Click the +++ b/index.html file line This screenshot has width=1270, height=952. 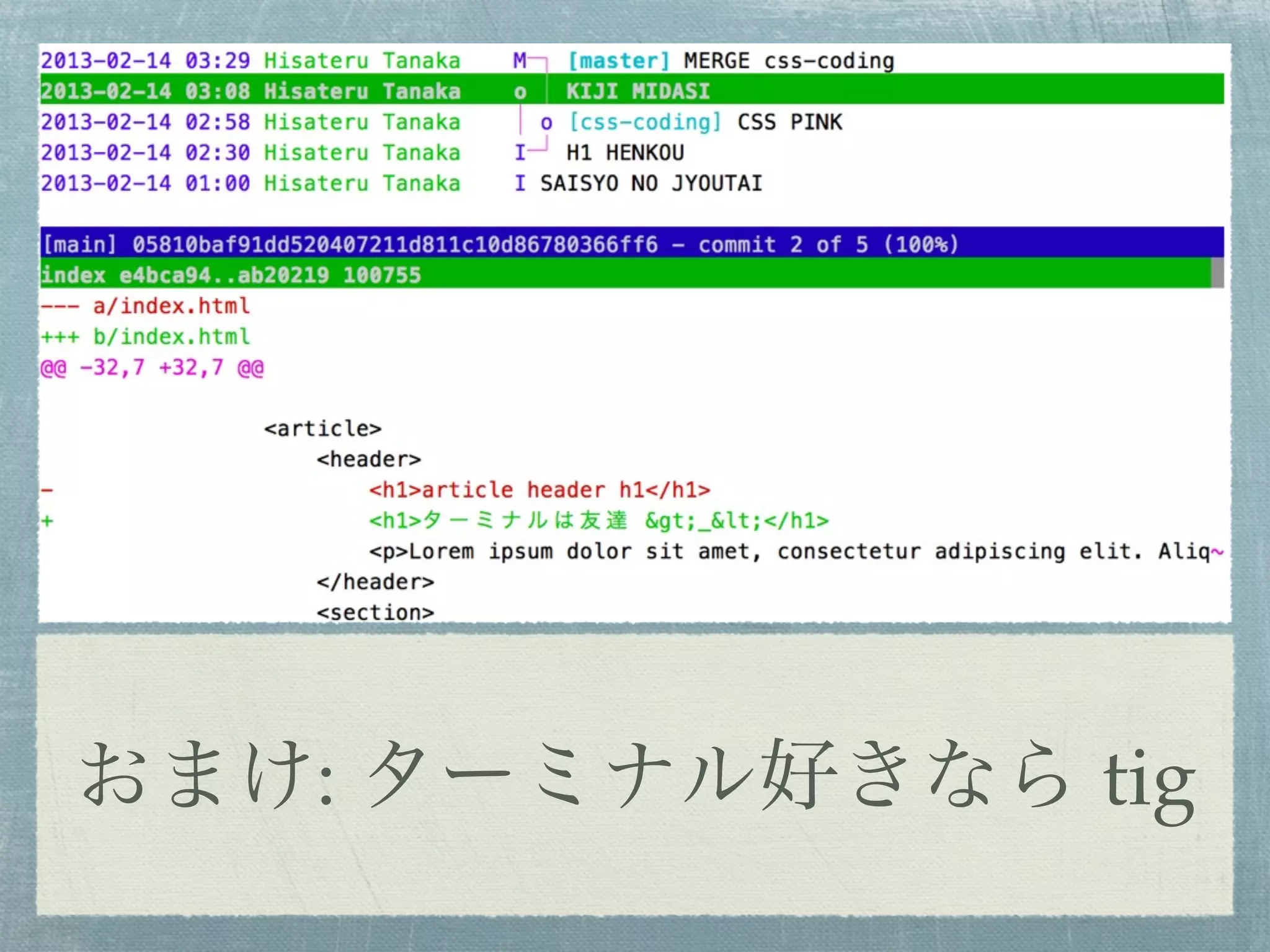tap(146, 337)
